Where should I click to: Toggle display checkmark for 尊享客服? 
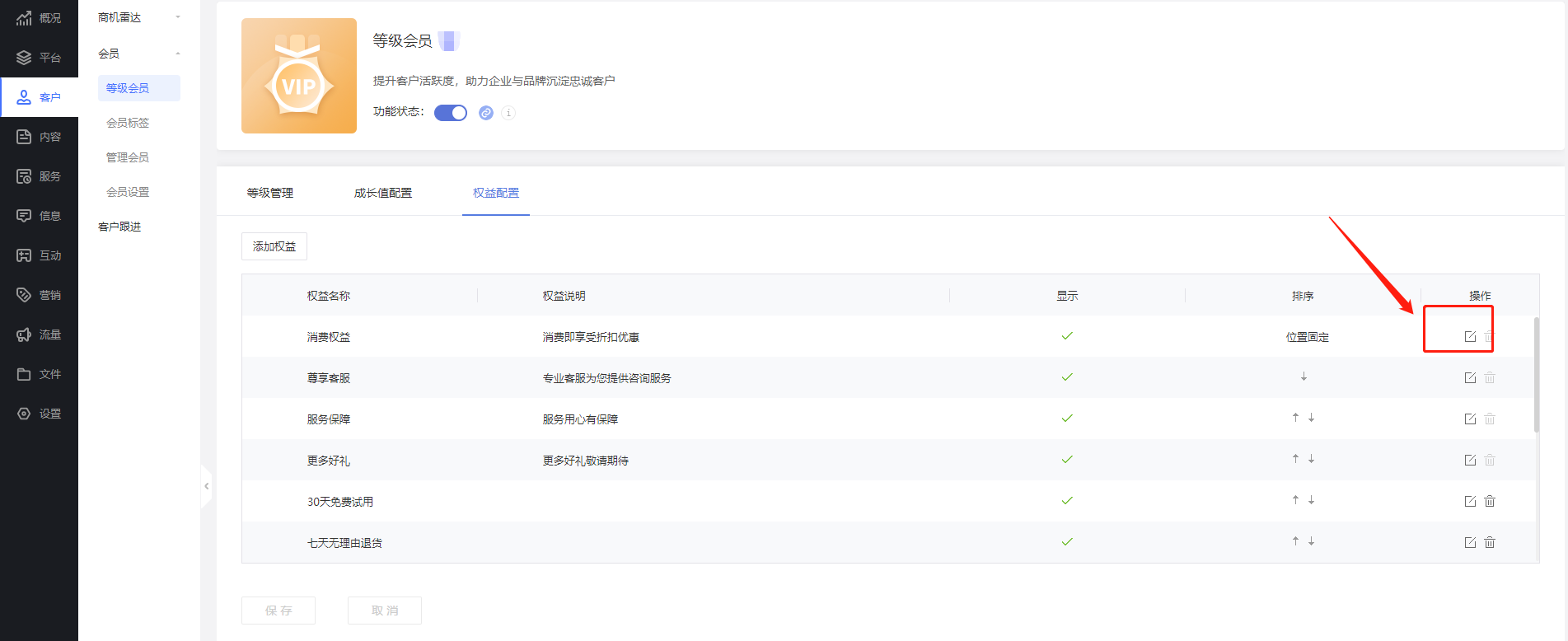point(1067,377)
